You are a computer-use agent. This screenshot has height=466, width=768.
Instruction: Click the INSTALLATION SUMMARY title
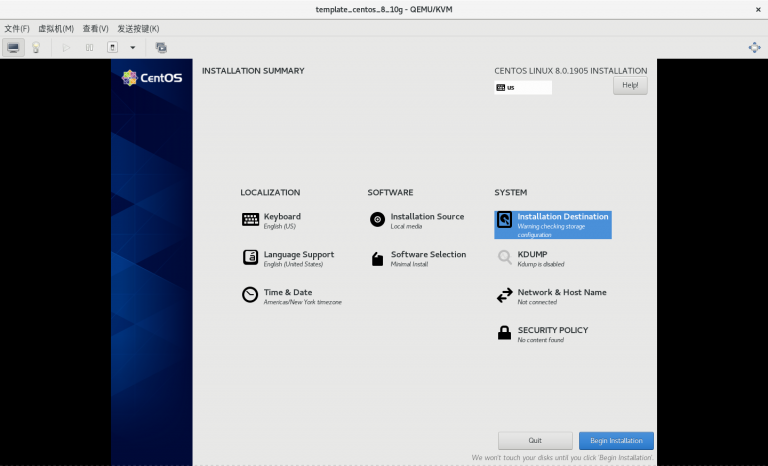(253, 71)
